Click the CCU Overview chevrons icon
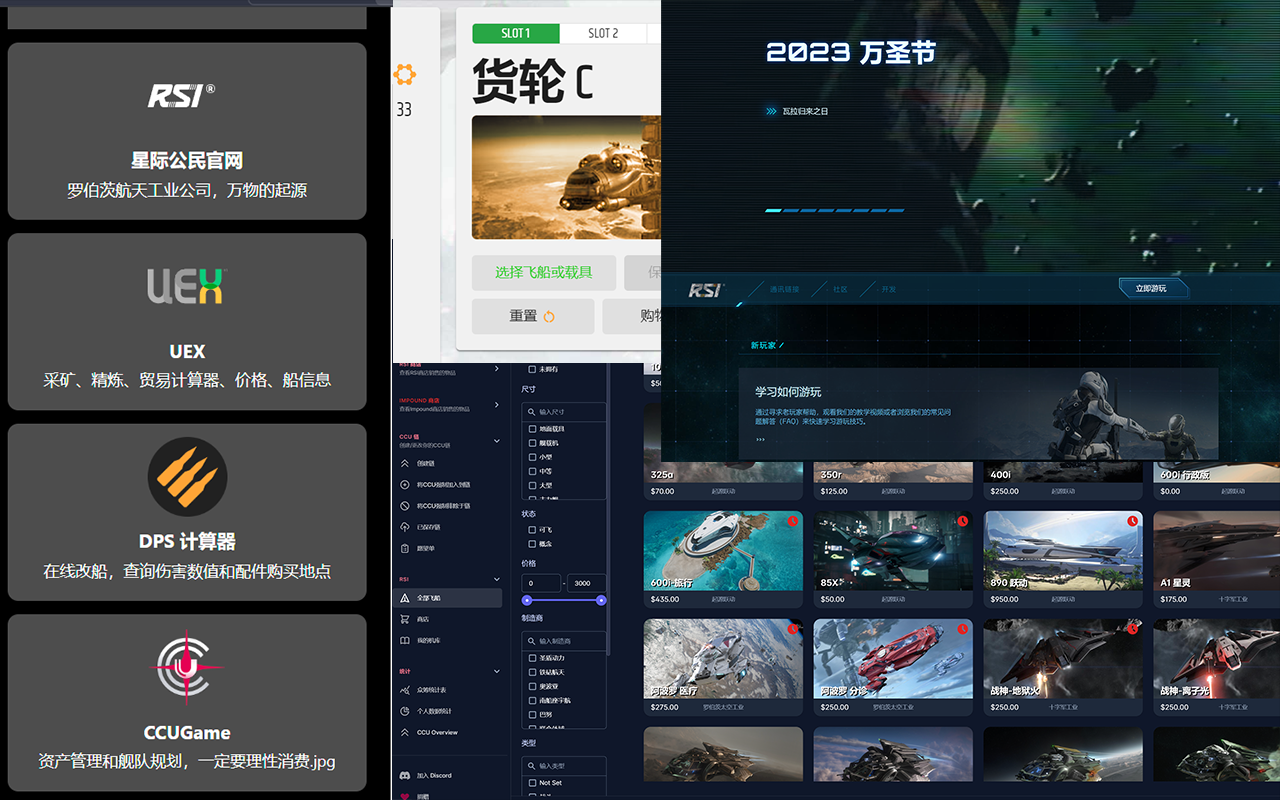This screenshot has width=1280, height=800. click(x=405, y=732)
